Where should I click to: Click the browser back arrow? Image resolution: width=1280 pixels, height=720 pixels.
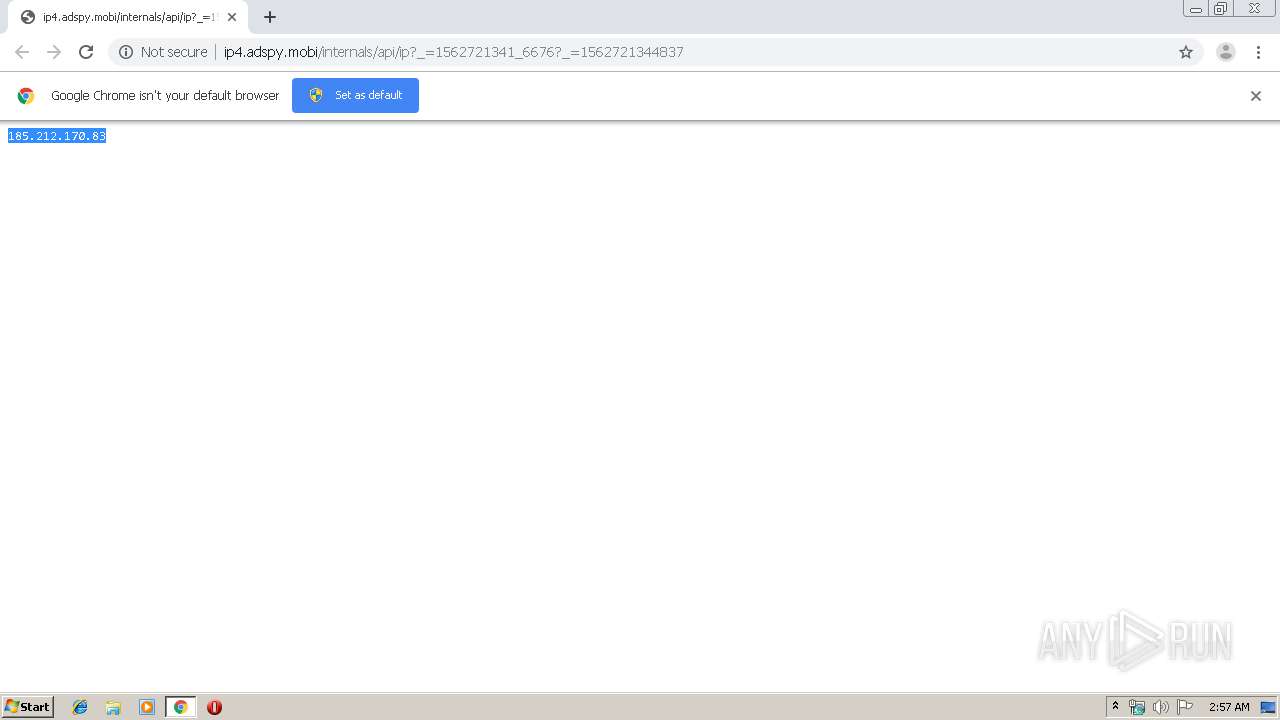click(22, 52)
